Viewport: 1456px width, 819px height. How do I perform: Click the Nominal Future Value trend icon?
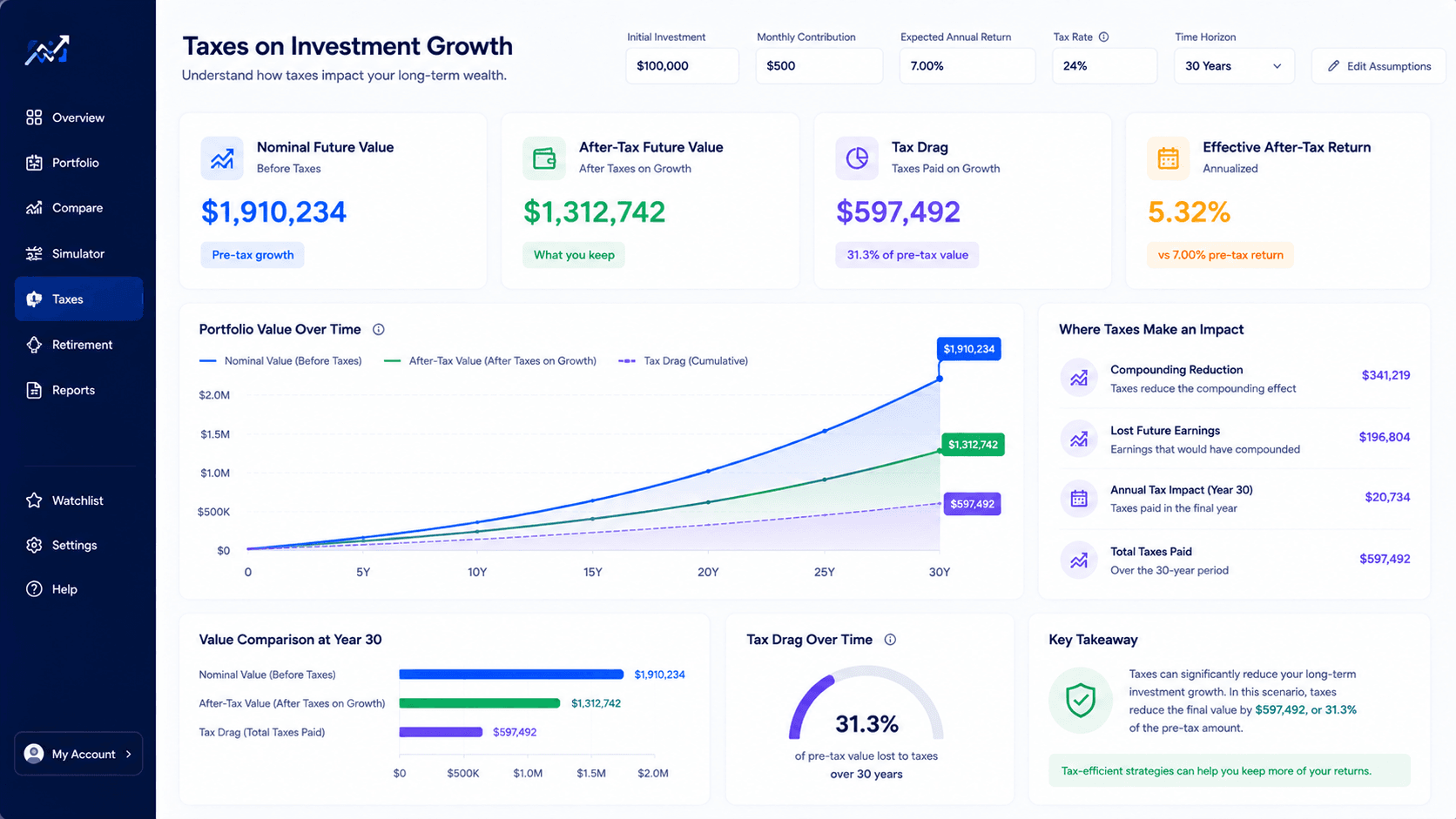click(222, 158)
